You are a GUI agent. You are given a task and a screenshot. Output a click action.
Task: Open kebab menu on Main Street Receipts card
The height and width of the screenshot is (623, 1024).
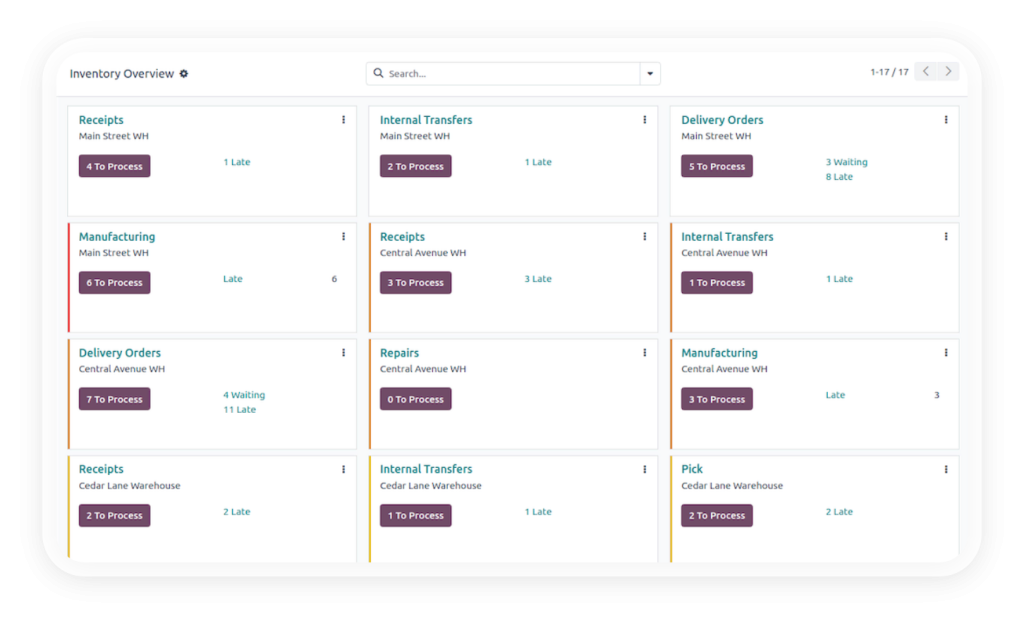pyautogui.click(x=343, y=120)
